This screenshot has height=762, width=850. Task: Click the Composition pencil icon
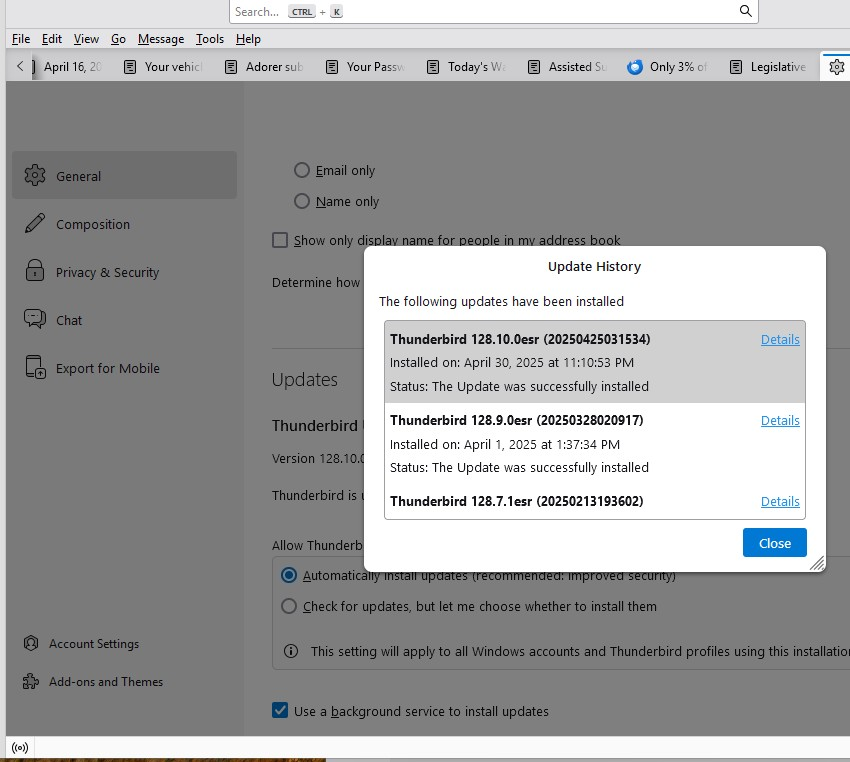point(35,223)
